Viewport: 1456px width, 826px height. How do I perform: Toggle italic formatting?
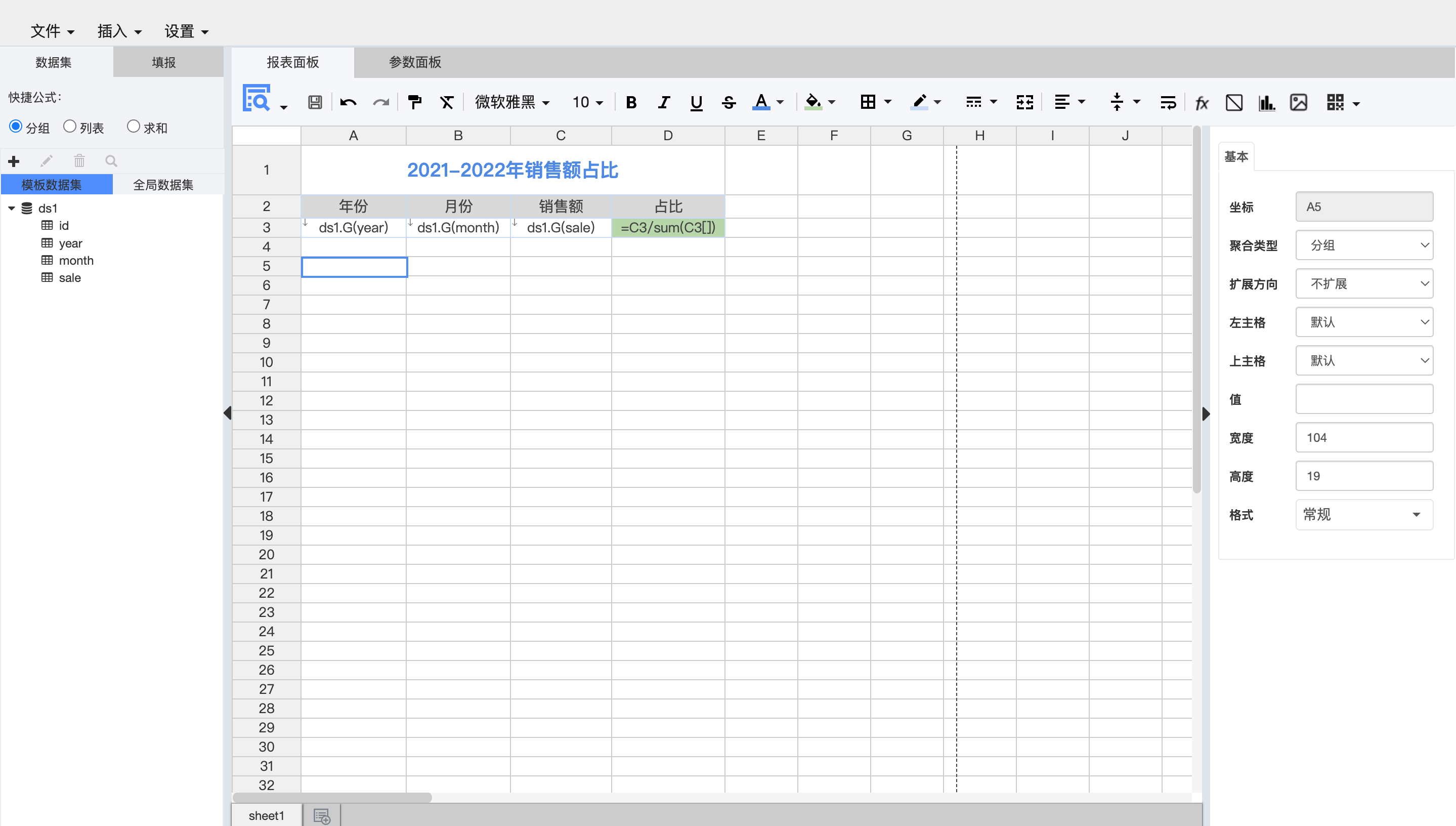663,102
